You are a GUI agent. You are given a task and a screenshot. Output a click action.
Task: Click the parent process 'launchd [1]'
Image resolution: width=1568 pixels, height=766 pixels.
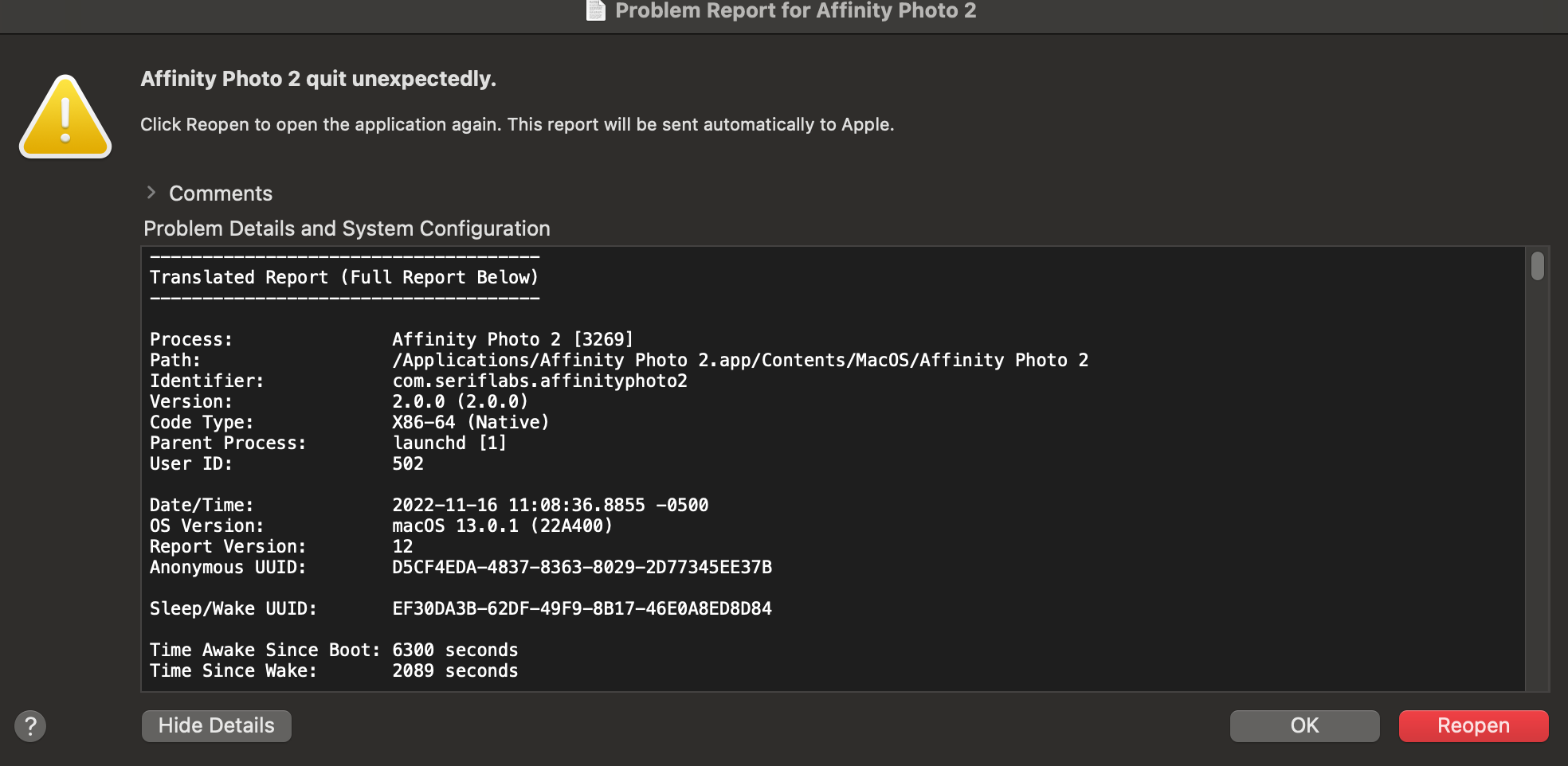tap(449, 443)
